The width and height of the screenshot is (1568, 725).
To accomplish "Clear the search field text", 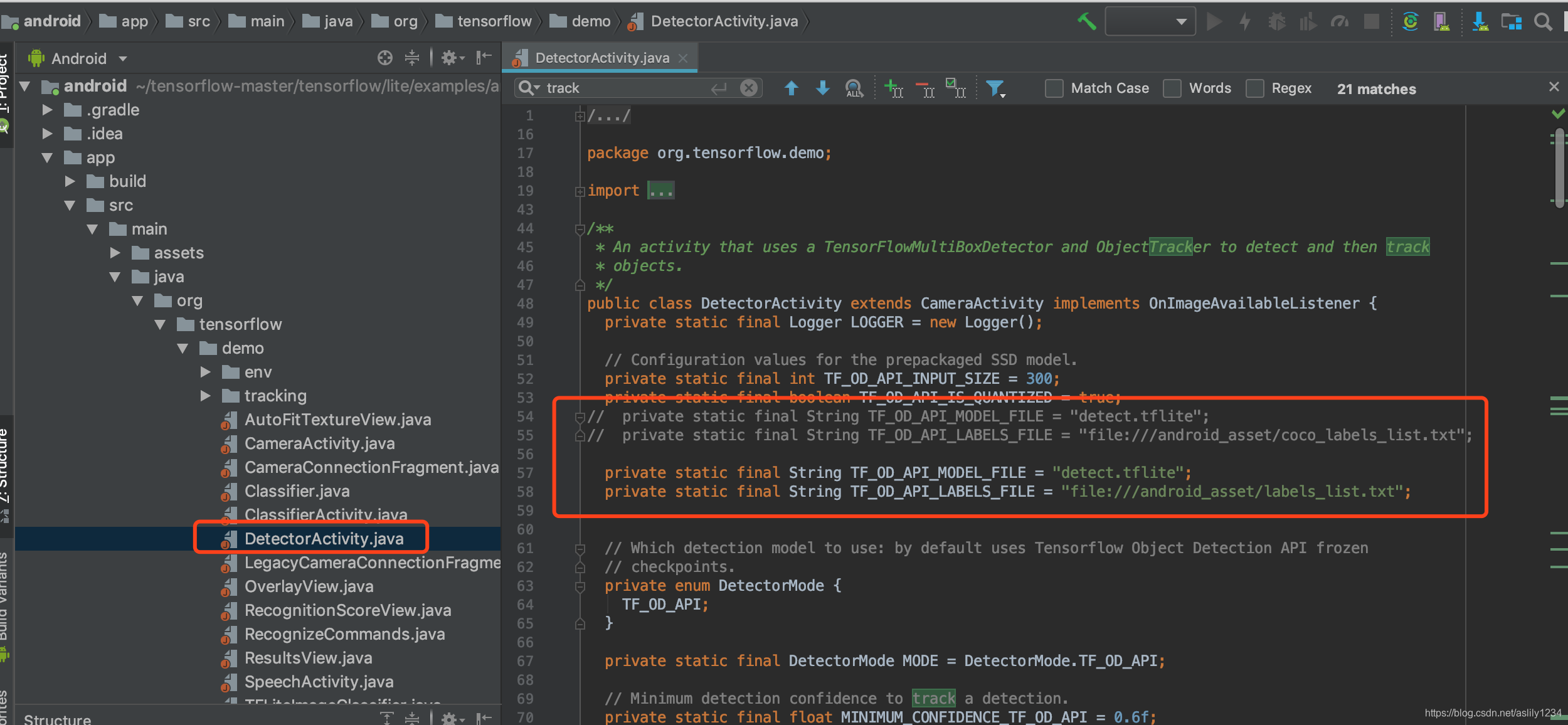I will [x=748, y=88].
